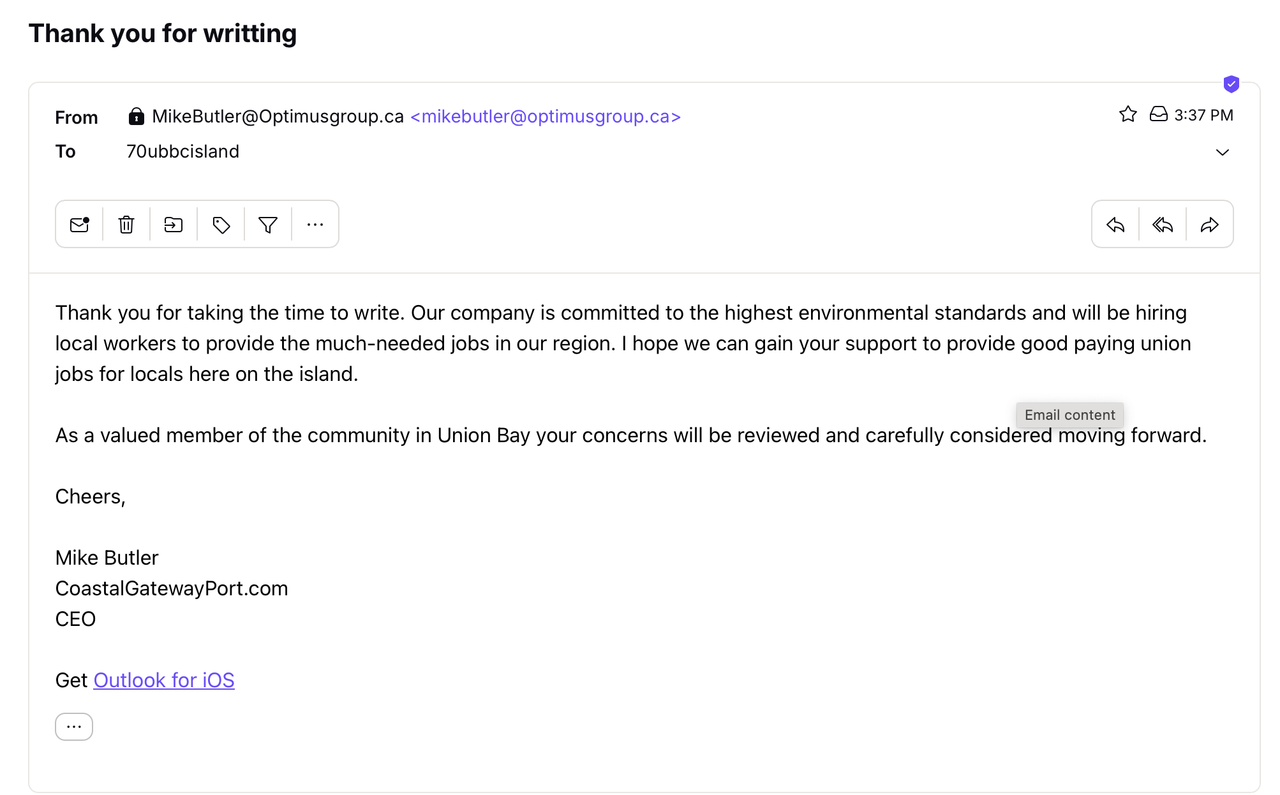1280x795 pixels.
Task: Click the recipient 70ubbcisland
Action: coord(183,152)
